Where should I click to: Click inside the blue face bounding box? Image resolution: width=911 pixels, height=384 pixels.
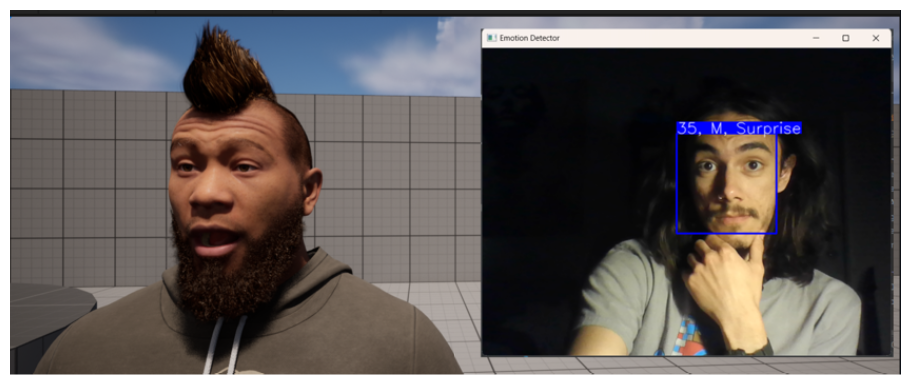pyautogui.click(x=726, y=184)
